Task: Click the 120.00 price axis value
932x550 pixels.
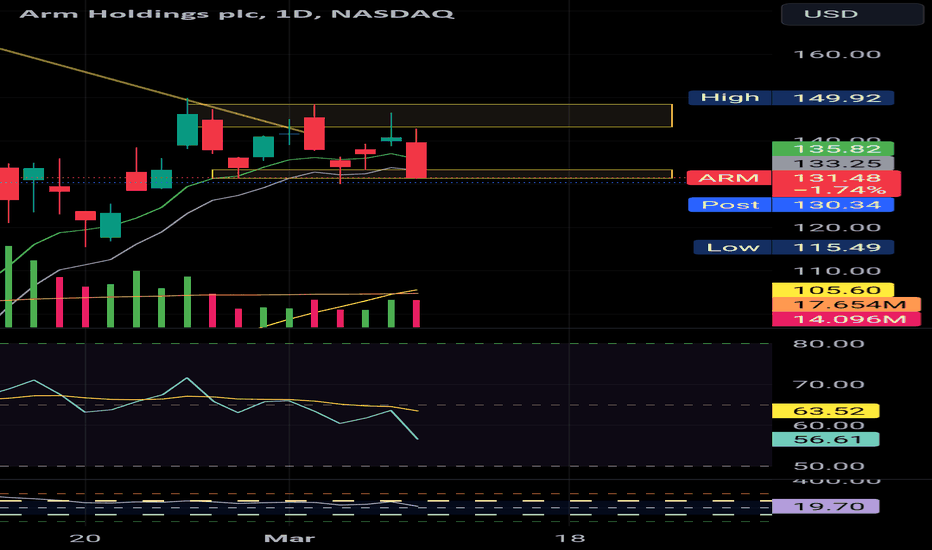Action: [837, 228]
